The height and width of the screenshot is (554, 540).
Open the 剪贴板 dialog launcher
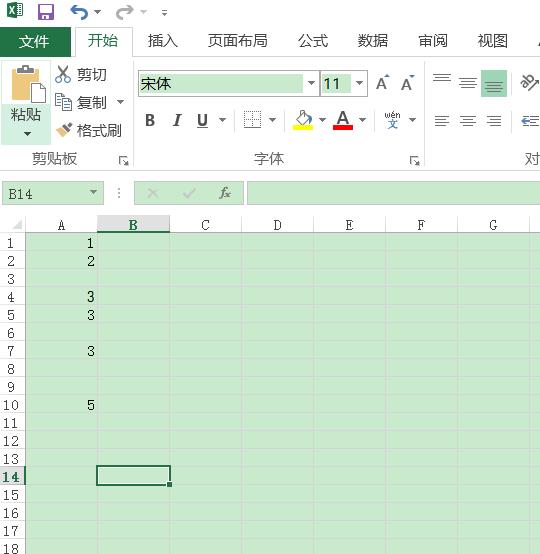pos(123,161)
